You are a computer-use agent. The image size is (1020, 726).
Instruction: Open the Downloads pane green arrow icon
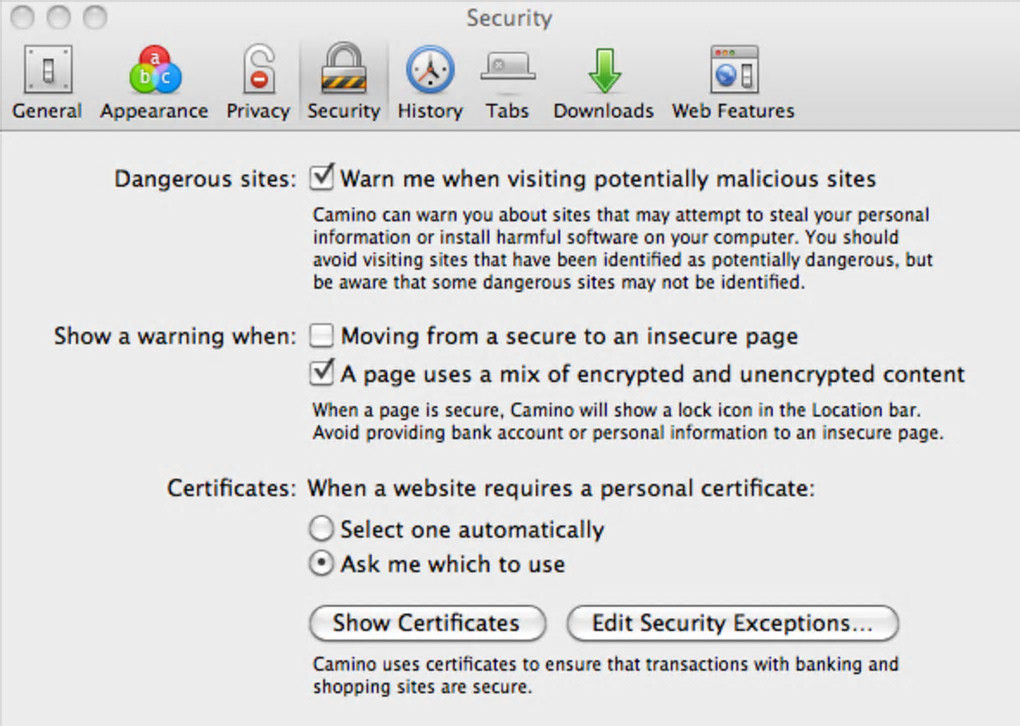tap(603, 71)
